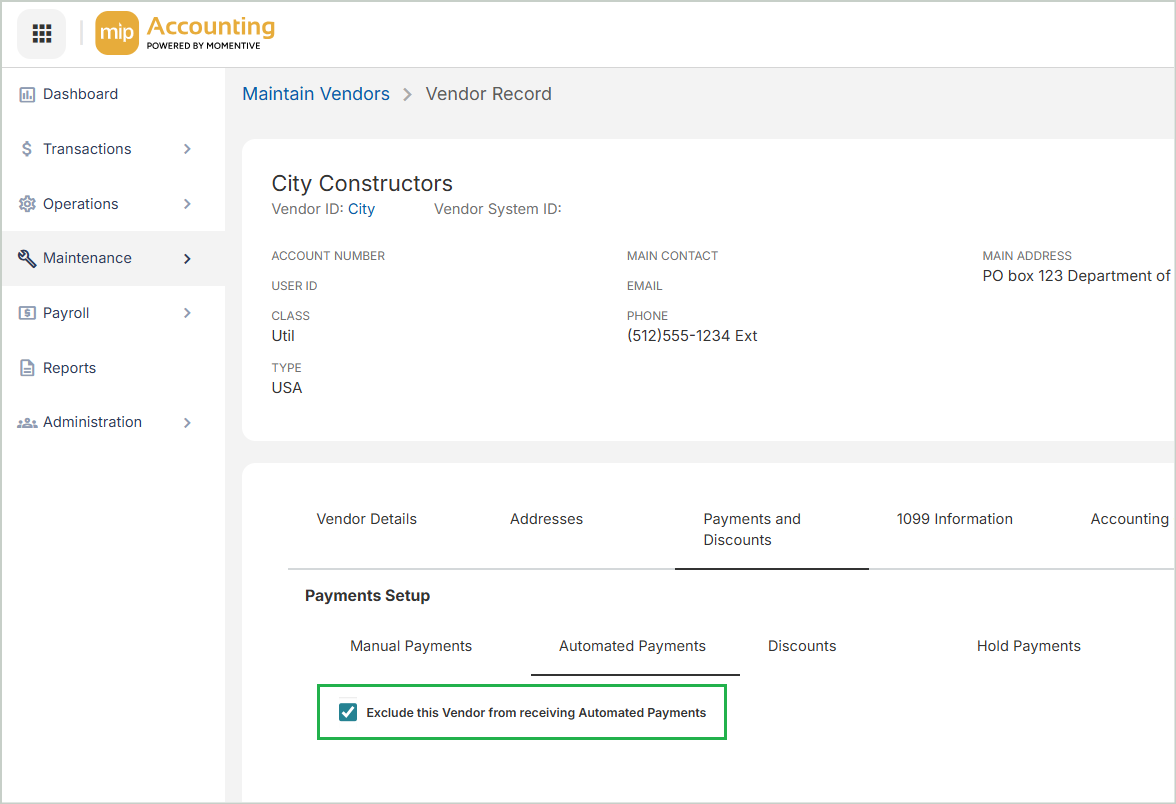
Task: Click the Administration people icon
Action: point(27,423)
